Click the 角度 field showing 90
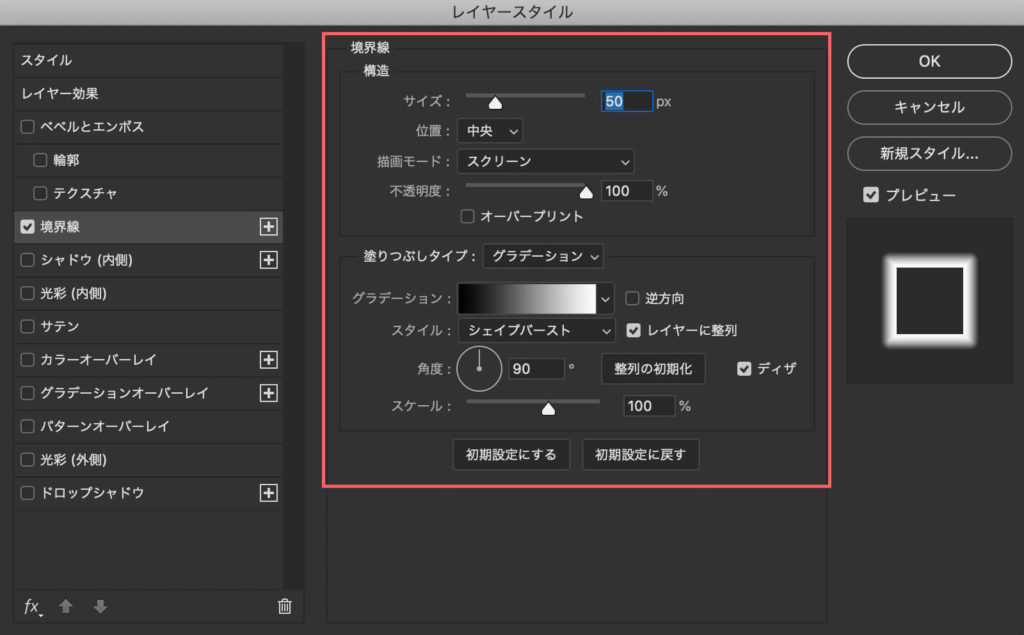The image size is (1024, 635). pyautogui.click(x=536, y=369)
